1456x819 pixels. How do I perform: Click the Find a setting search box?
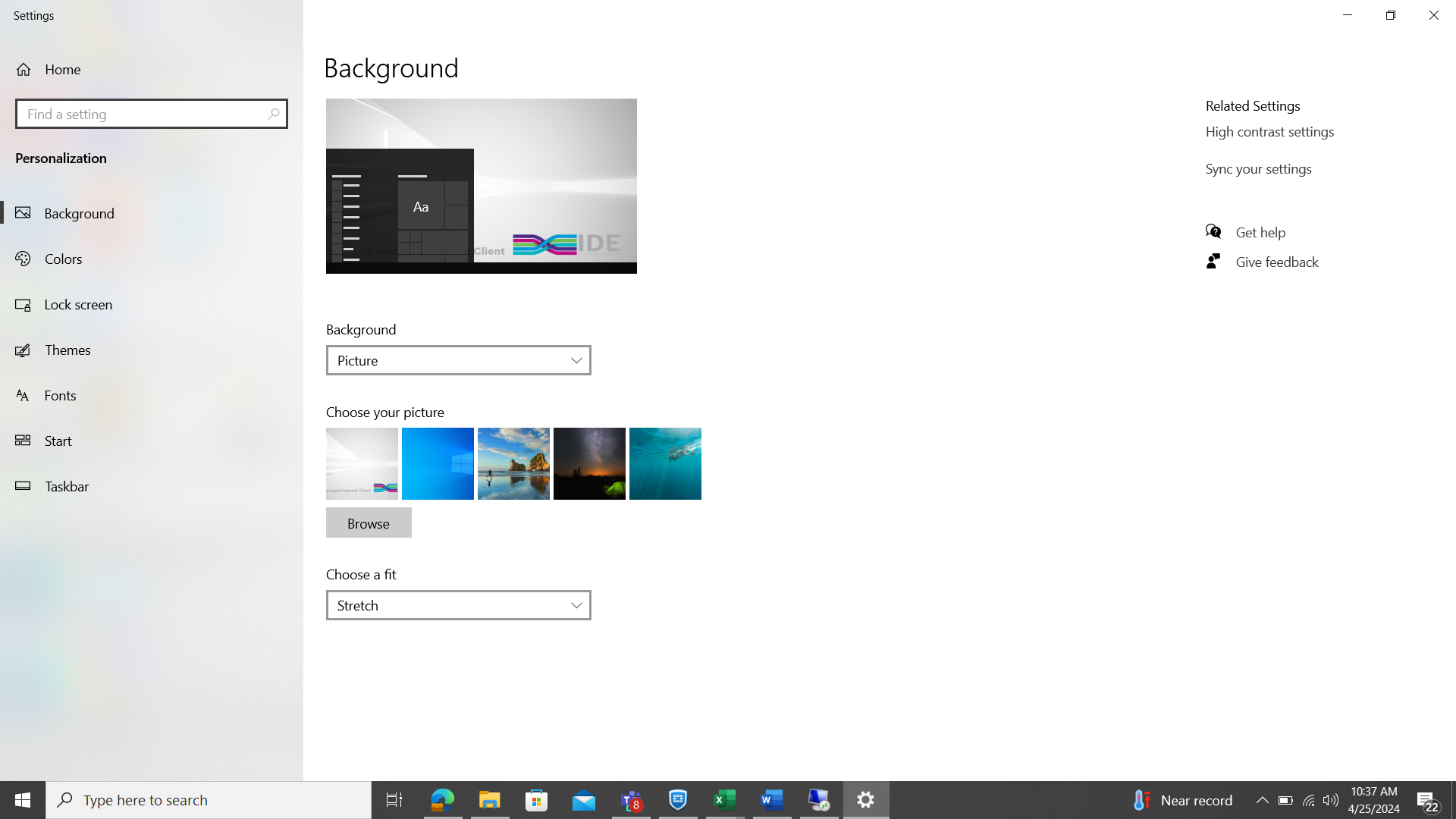click(151, 114)
